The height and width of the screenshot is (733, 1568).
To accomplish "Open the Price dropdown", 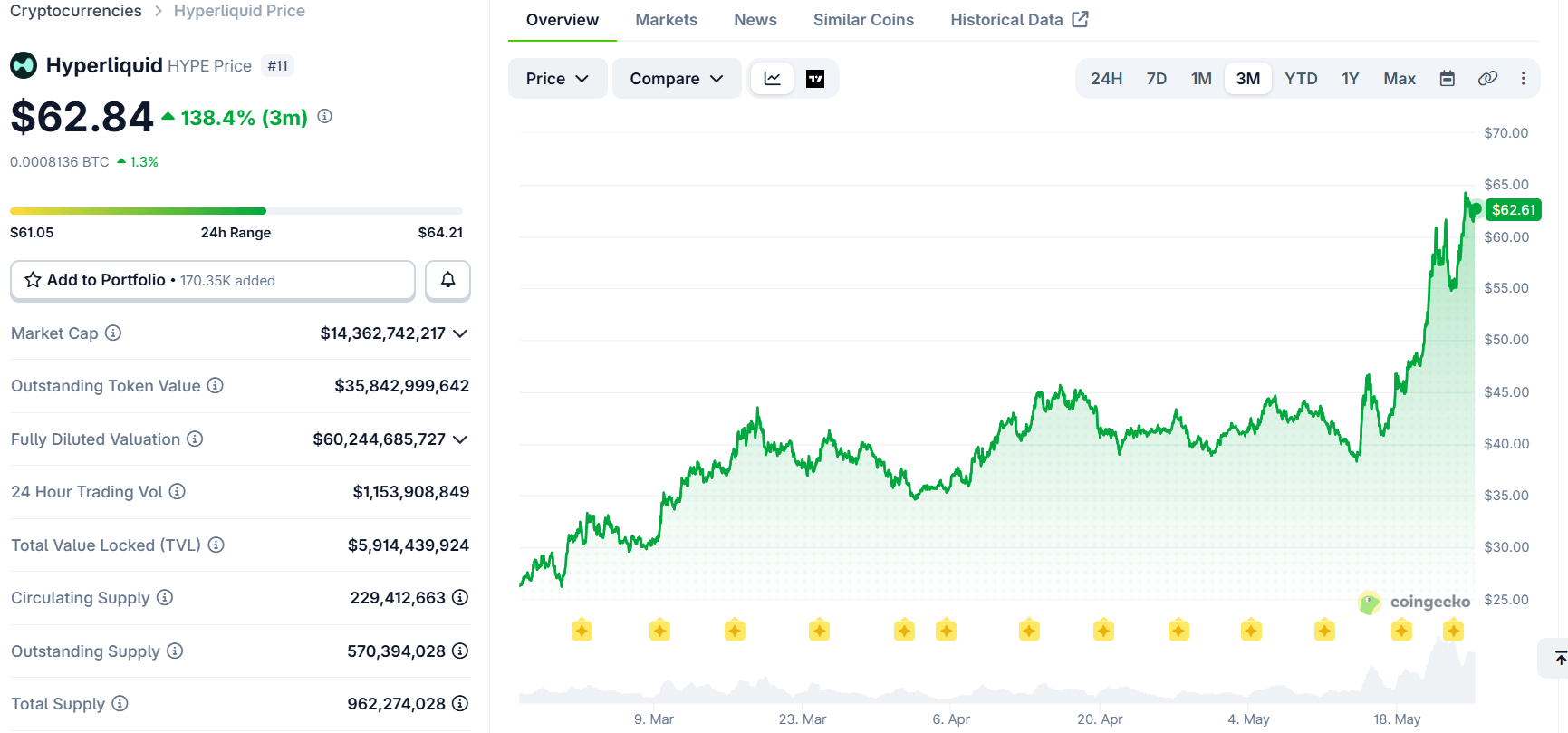I will click(557, 79).
